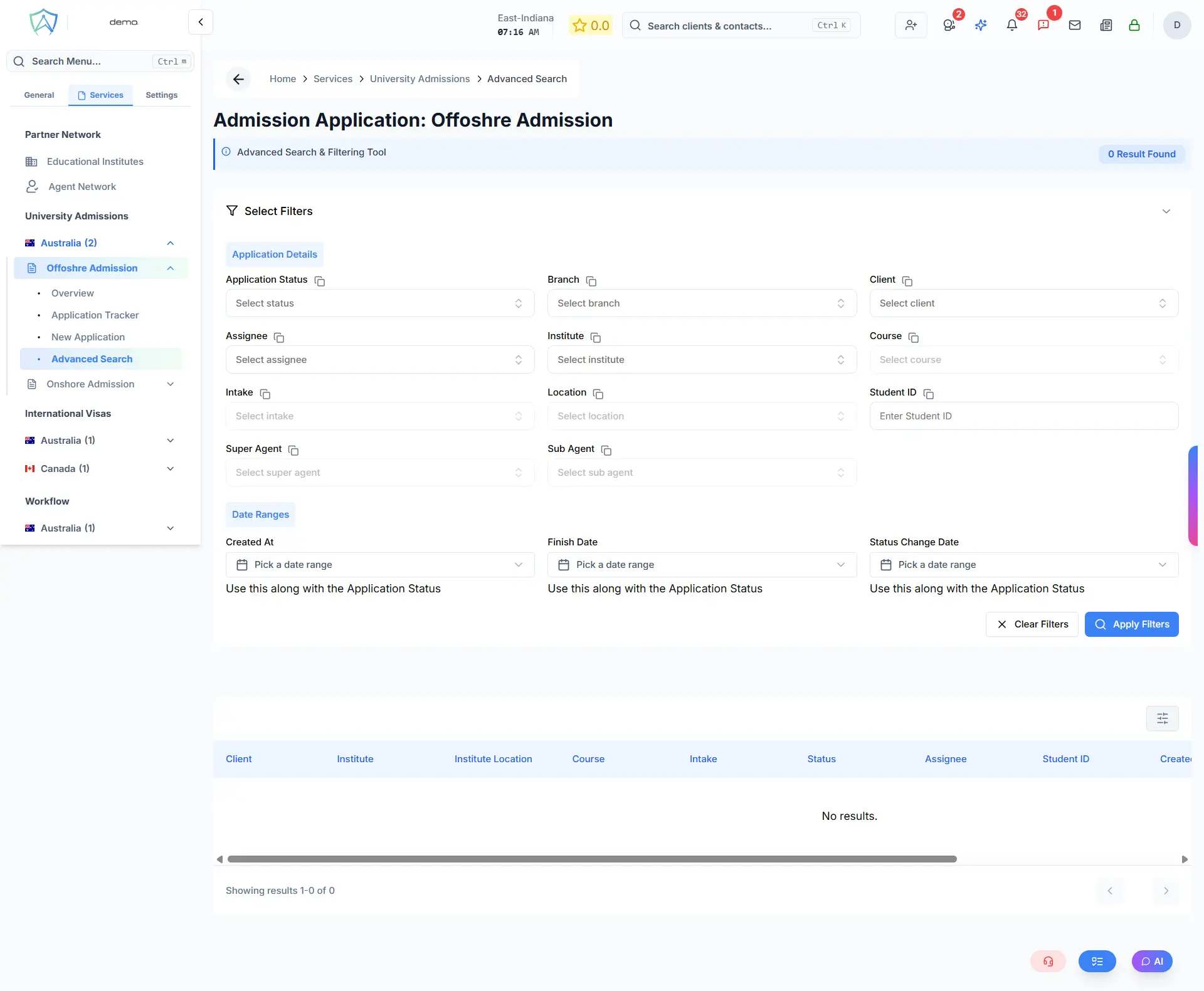Open the Date Ranges filter tab
The width and height of the screenshot is (1204, 991).
(x=260, y=514)
